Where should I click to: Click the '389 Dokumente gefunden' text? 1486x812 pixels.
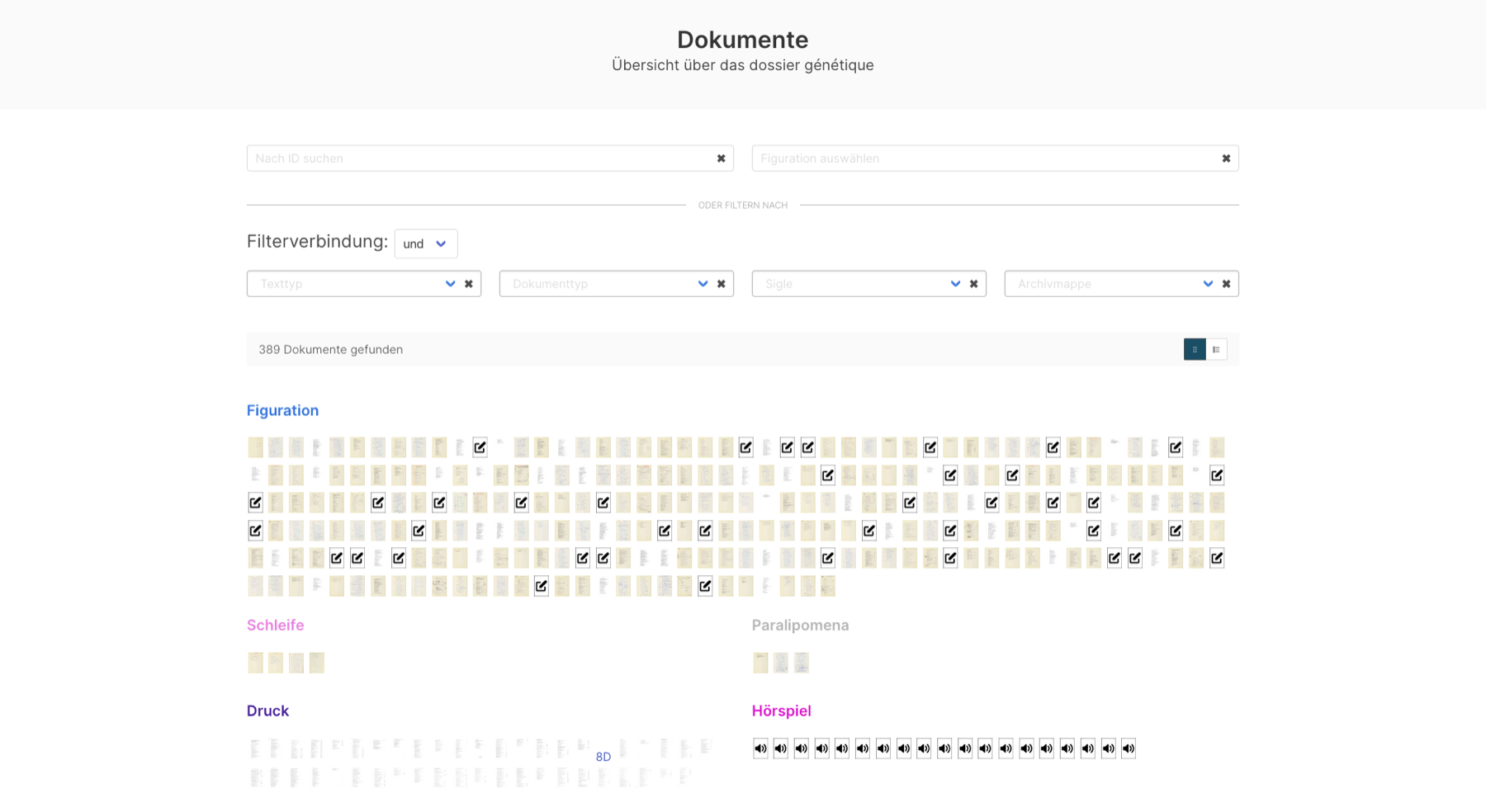tap(330, 349)
